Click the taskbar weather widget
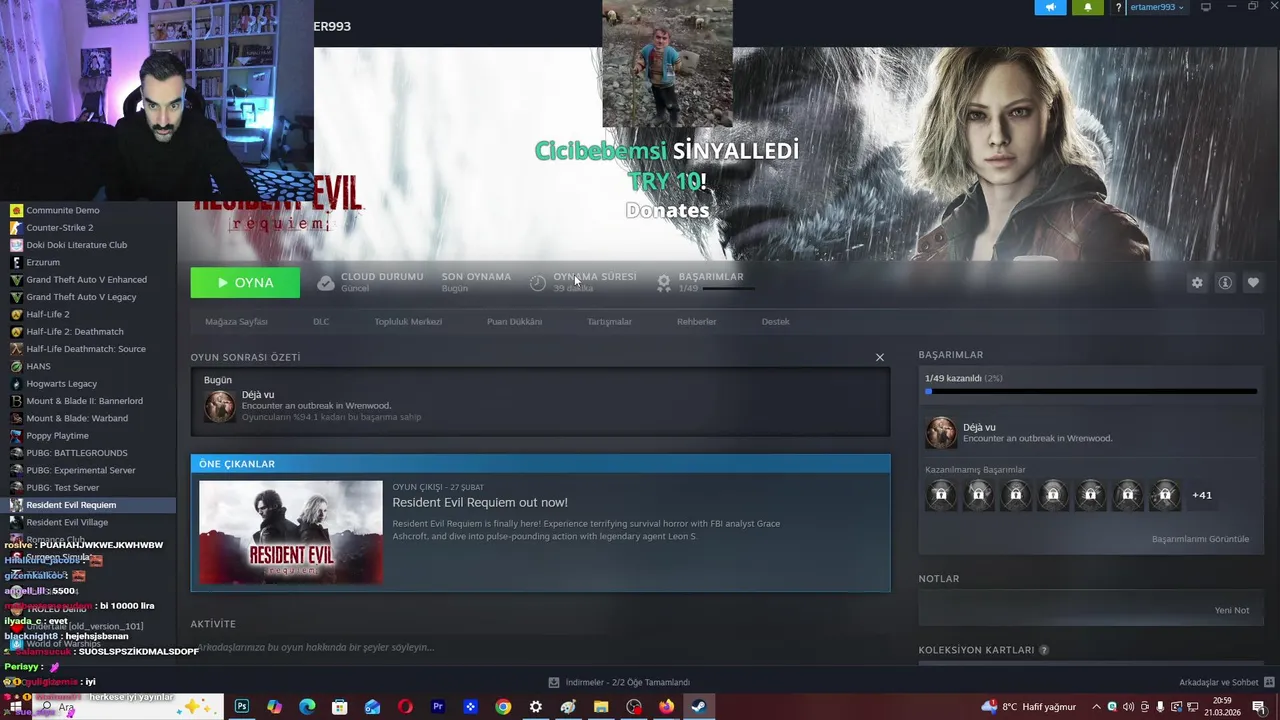This screenshot has width=1280, height=720. 1029,707
